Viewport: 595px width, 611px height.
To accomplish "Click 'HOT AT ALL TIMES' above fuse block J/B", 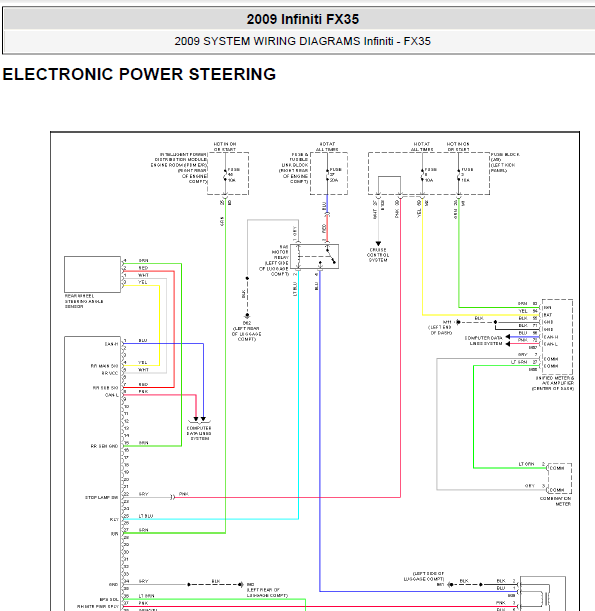I will (x=422, y=147).
